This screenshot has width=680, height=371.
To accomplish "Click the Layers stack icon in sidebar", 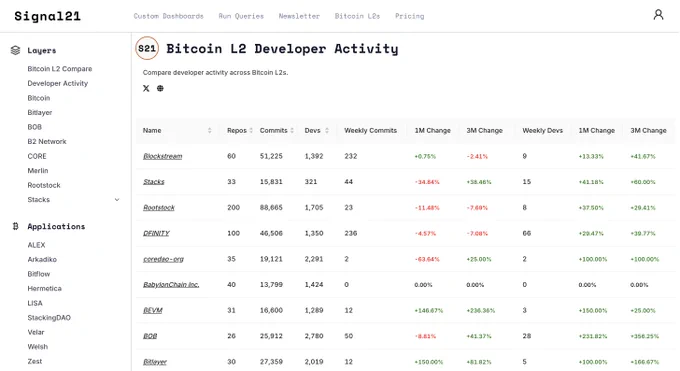I will (x=16, y=50).
